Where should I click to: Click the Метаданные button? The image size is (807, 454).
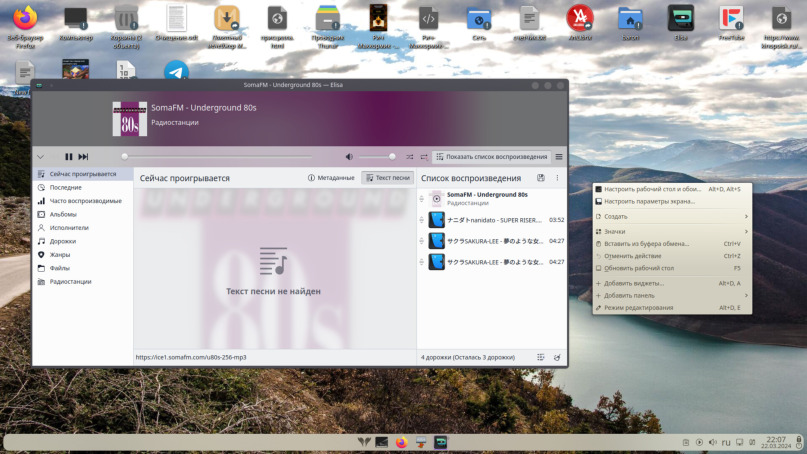(331, 178)
